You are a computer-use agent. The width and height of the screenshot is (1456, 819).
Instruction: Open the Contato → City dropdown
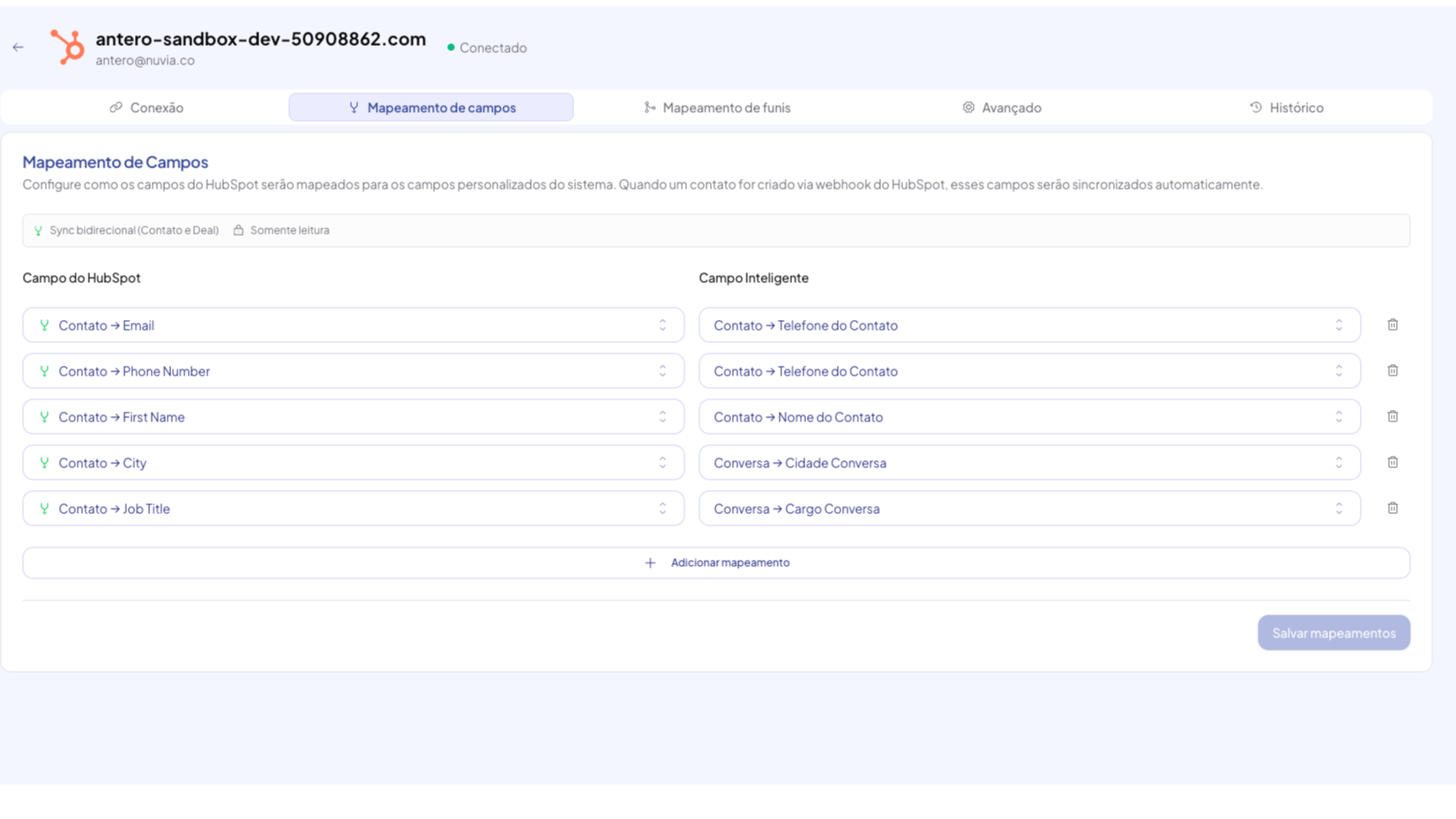coord(354,463)
